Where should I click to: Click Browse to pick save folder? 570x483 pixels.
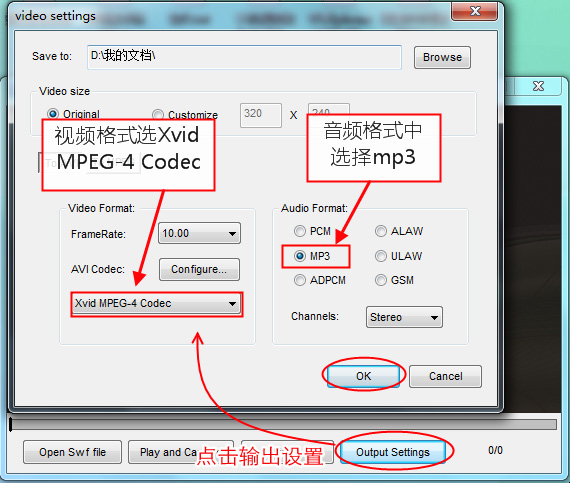[x=442, y=57]
